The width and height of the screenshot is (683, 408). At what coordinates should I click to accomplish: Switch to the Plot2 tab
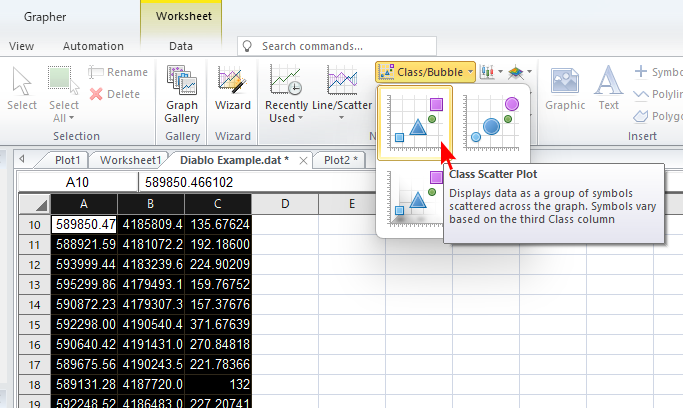(x=342, y=159)
